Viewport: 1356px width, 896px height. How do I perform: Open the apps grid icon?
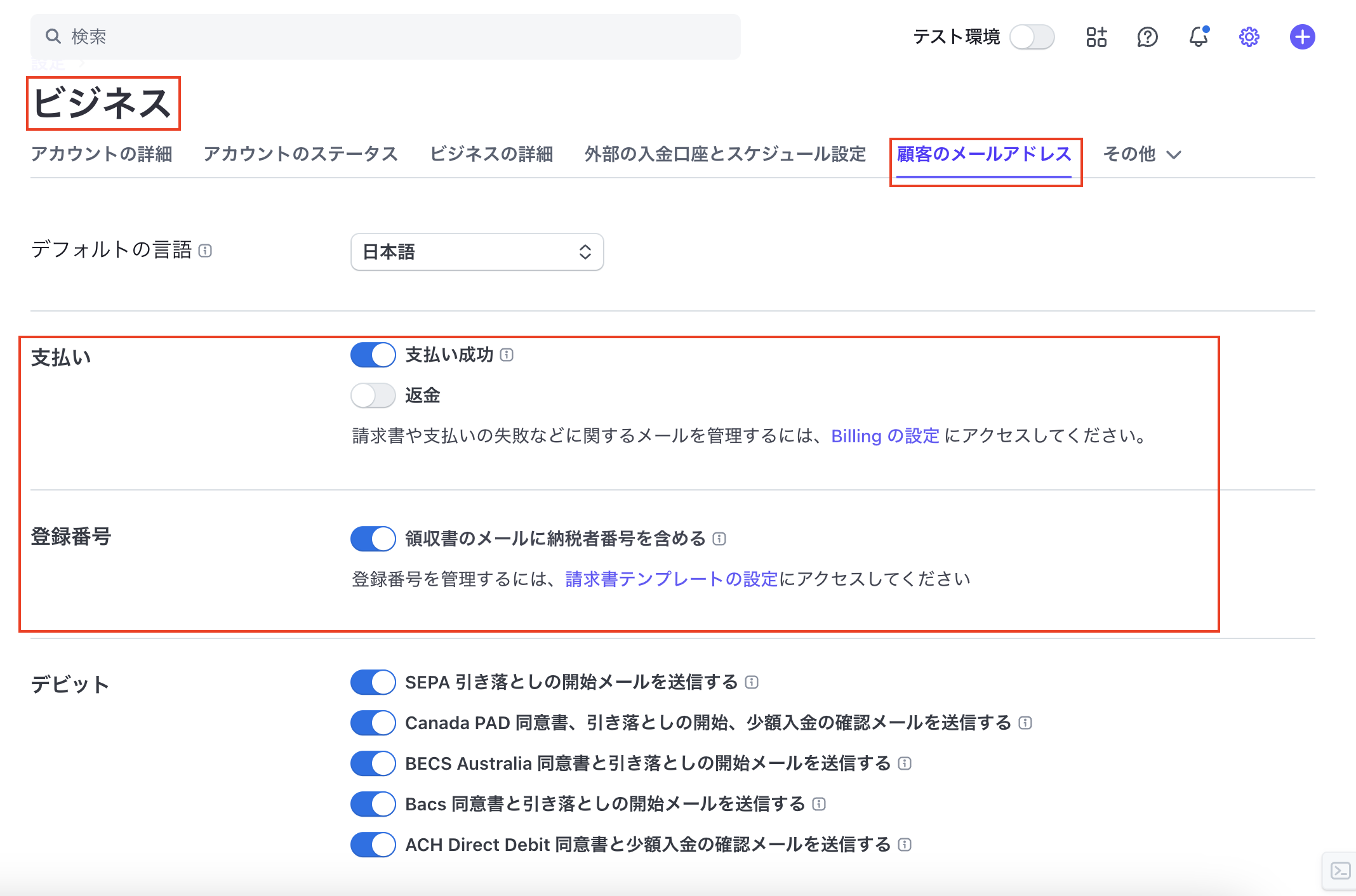click(1096, 37)
